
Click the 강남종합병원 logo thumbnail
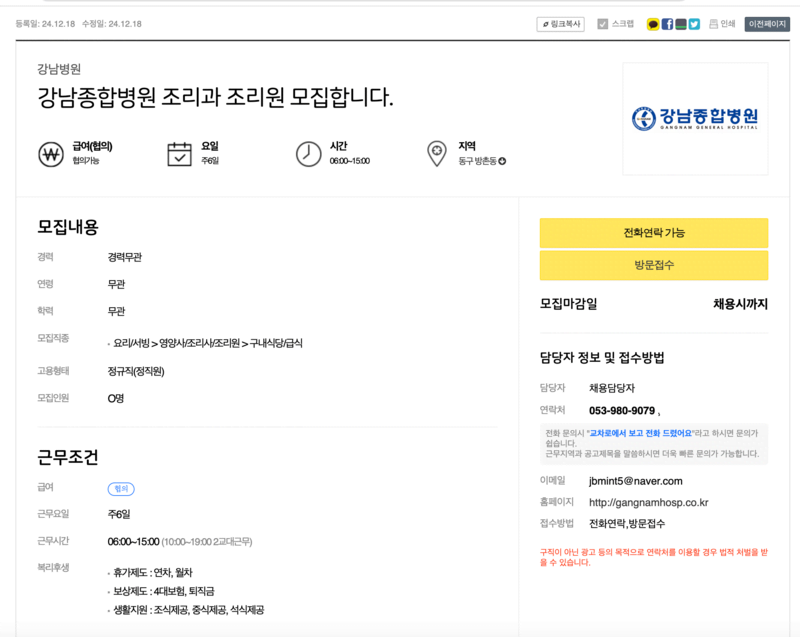click(696, 119)
